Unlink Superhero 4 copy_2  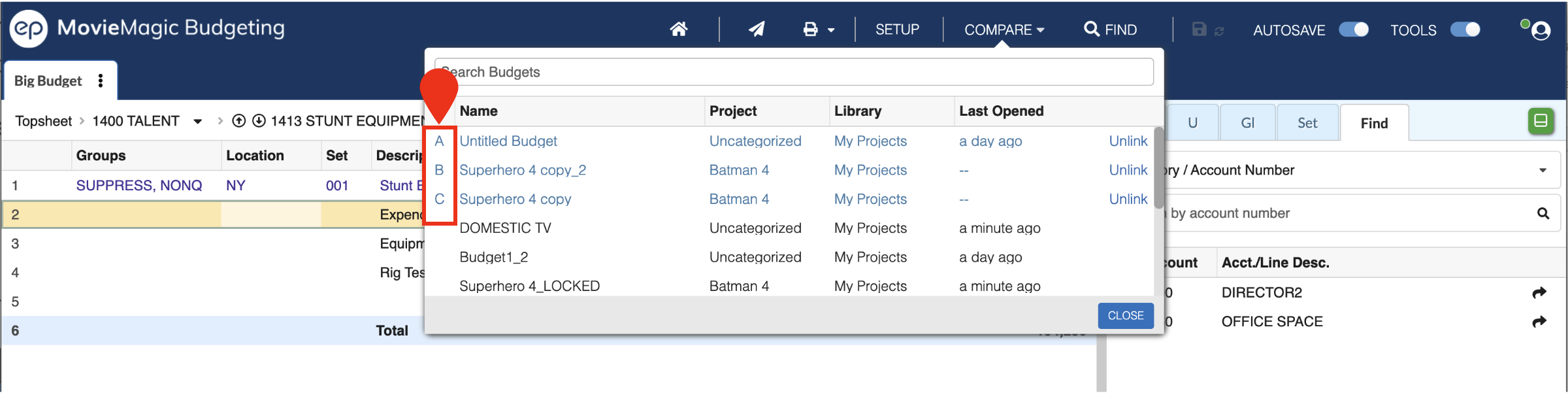[x=1128, y=170]
